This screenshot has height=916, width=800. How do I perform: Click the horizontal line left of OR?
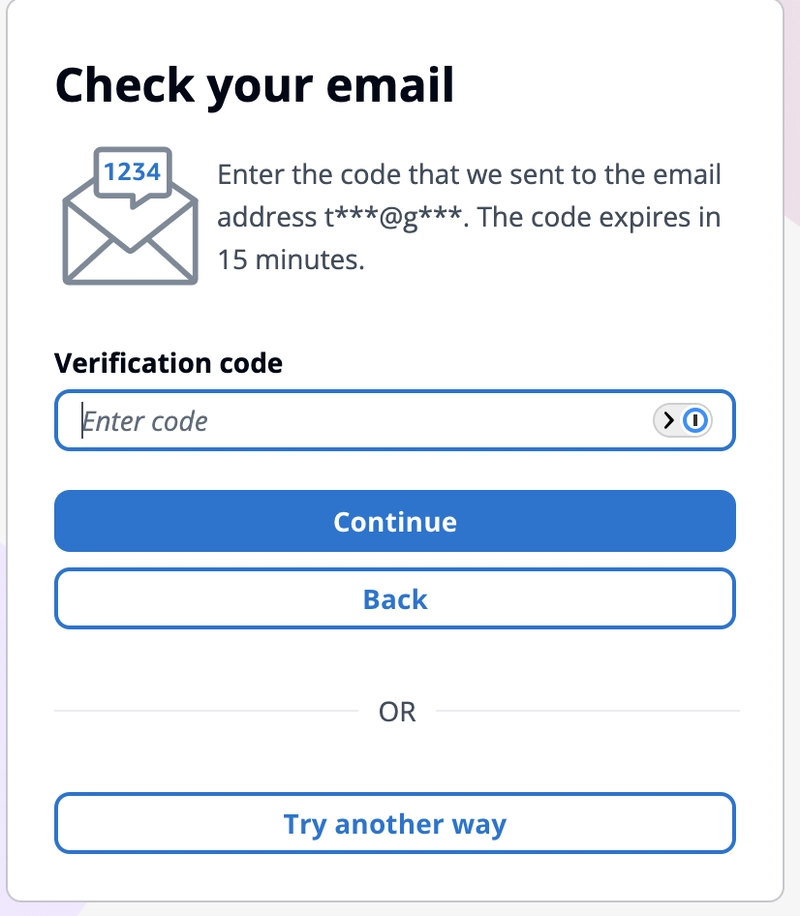point(206,711)
